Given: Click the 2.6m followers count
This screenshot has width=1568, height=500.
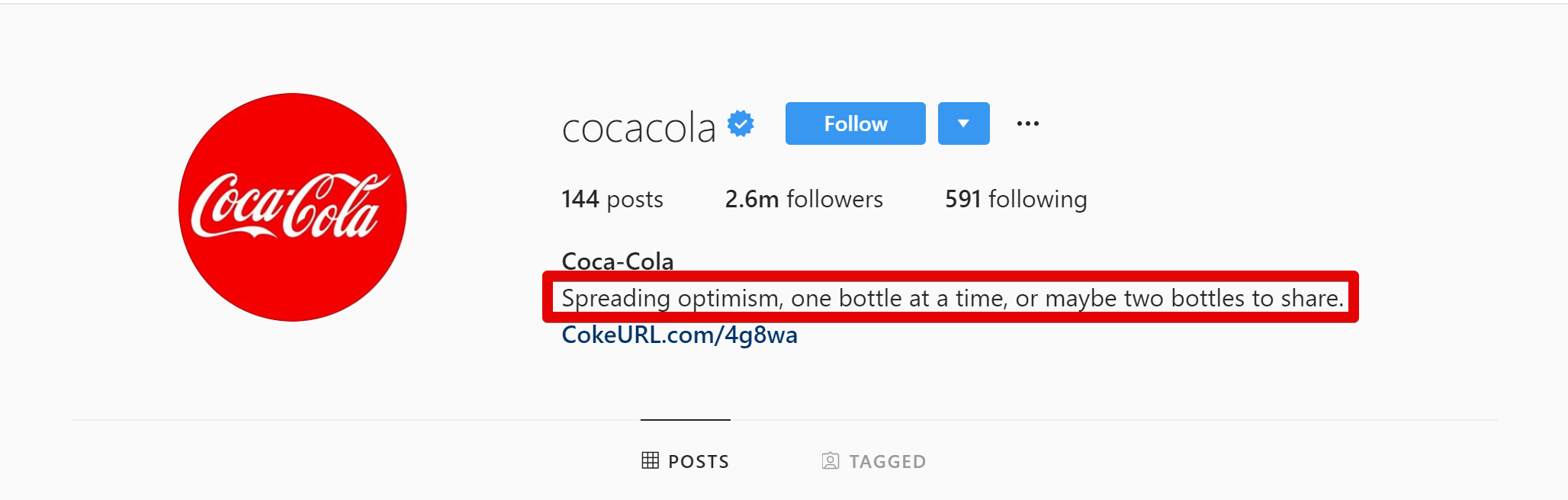Looking at the screenshot, I should (803, 199).
